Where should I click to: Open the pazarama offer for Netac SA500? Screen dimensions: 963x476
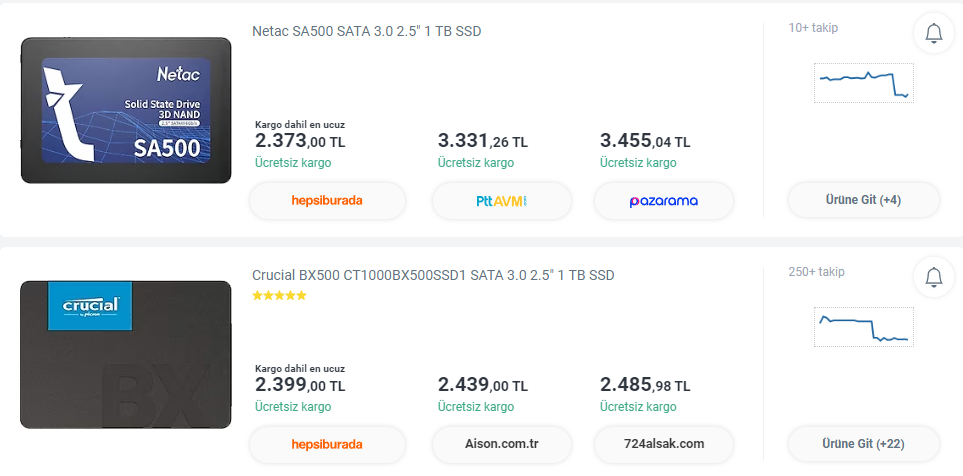coord(664,201)
